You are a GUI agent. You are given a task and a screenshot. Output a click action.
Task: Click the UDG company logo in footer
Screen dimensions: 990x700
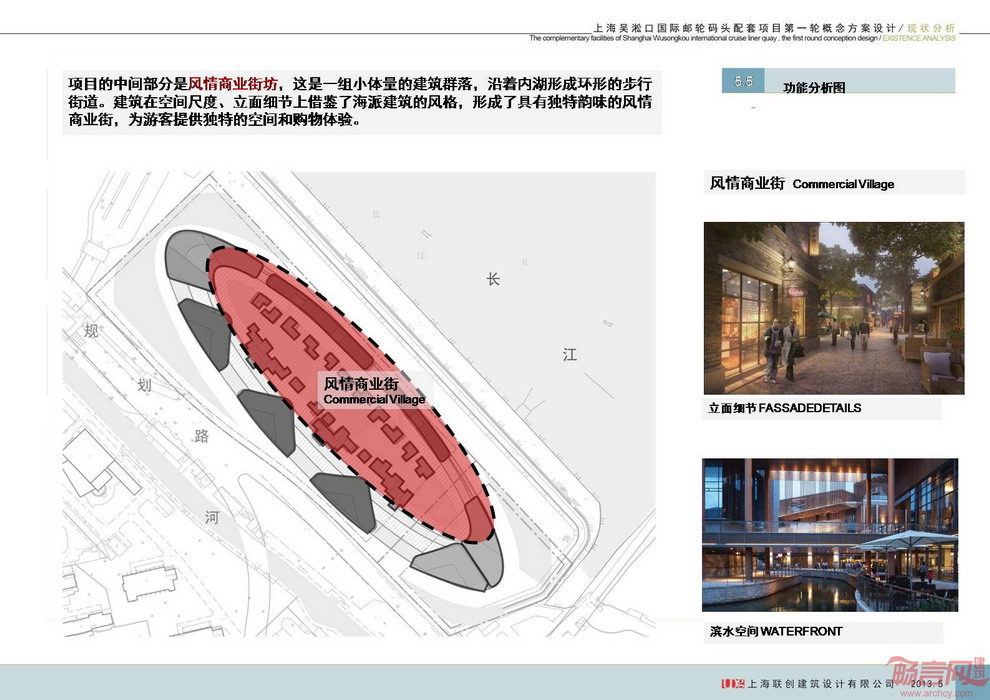[x=730, y=683]
